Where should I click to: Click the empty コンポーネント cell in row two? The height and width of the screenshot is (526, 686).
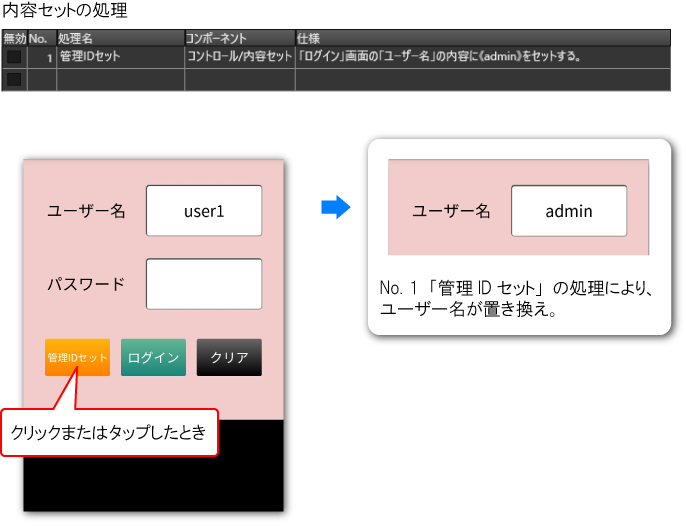click(240, 80)
